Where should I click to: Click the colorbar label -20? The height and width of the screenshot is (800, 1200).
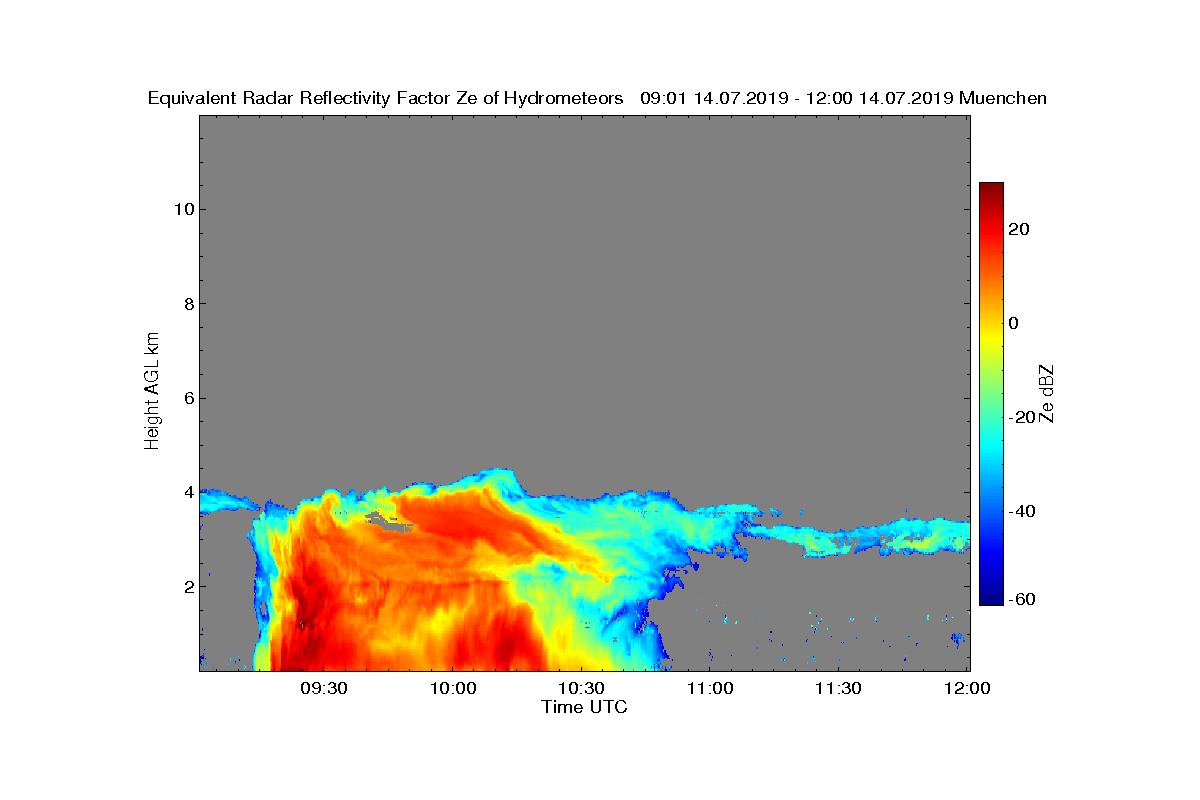click(x=1023, y=417)
